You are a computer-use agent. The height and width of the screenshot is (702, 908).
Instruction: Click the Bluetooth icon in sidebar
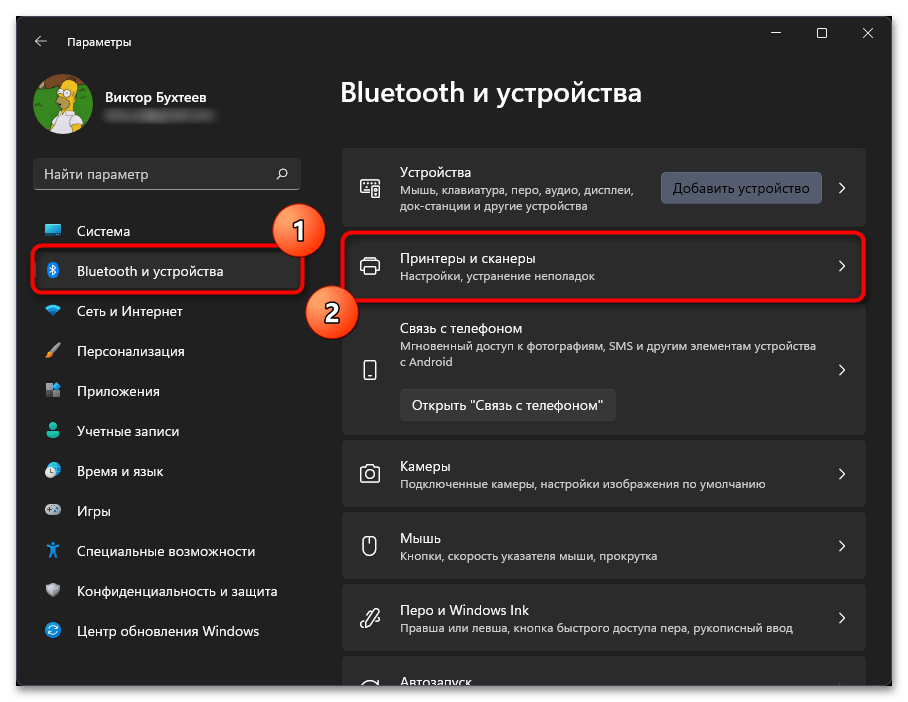(53, 270)
